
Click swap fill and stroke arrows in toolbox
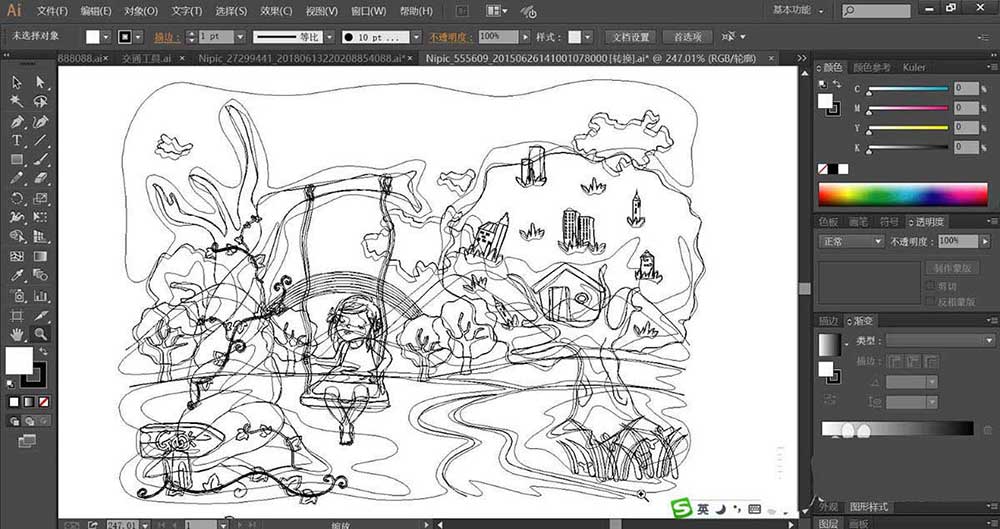44,352
